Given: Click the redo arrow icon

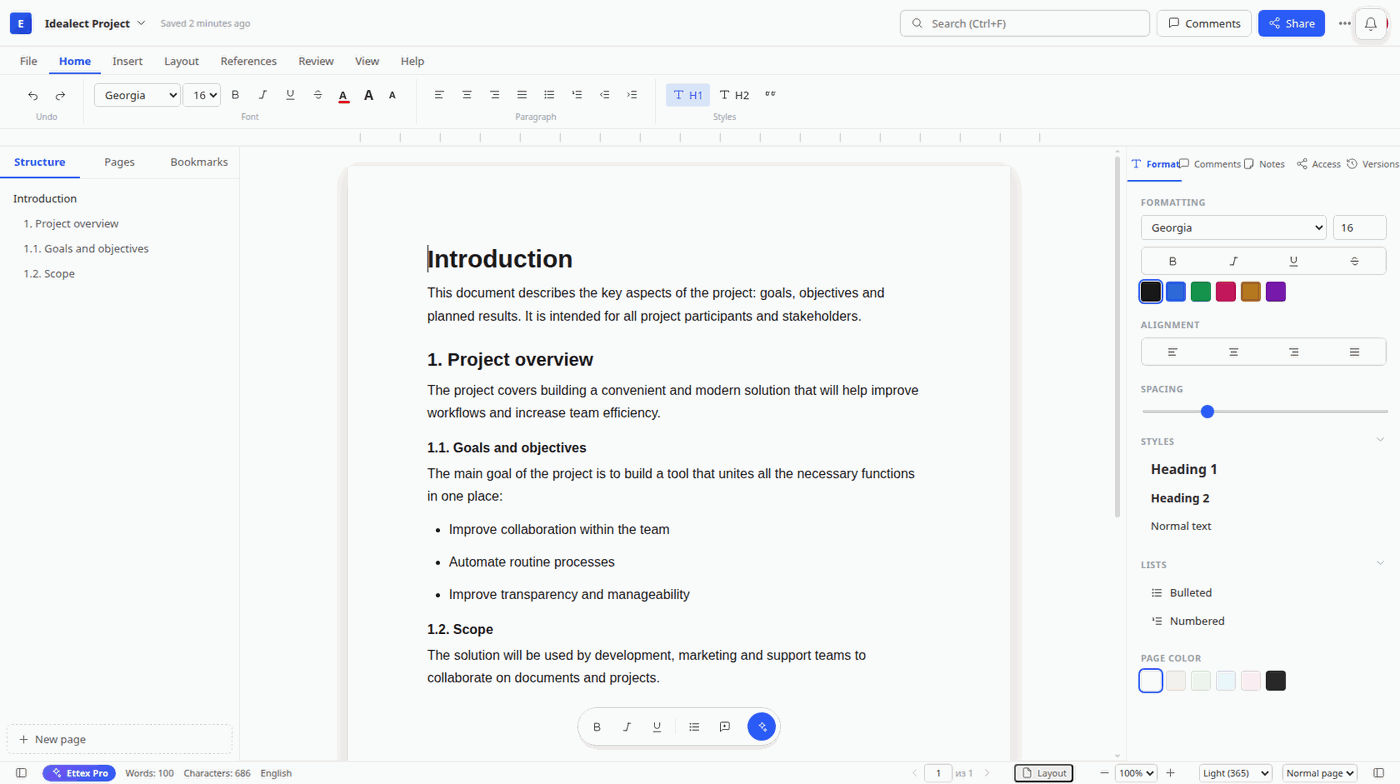Looking at the screenshot, I should click(60, 95).
